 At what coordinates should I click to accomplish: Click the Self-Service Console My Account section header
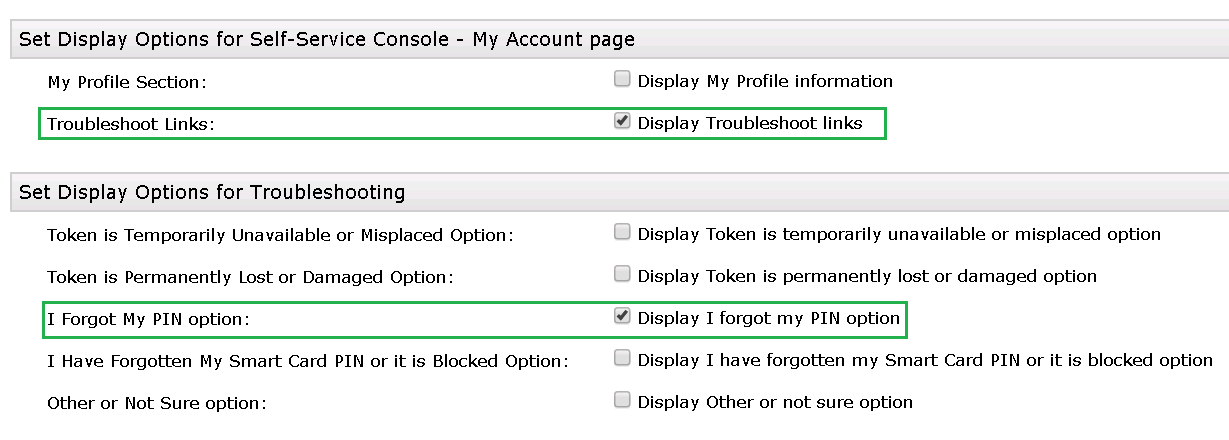tap(327, 39)
